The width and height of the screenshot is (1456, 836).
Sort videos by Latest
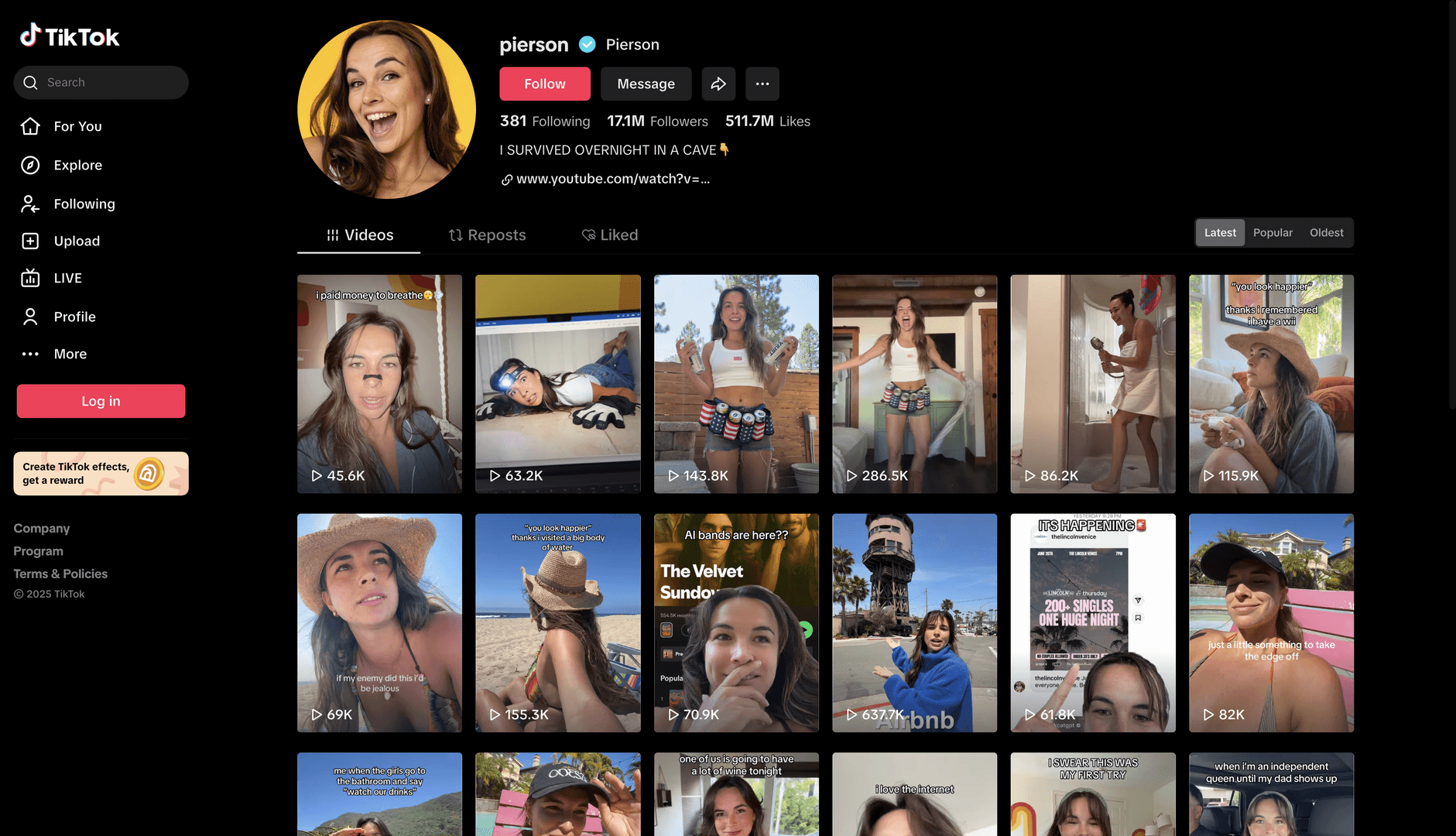point(1219,232)
